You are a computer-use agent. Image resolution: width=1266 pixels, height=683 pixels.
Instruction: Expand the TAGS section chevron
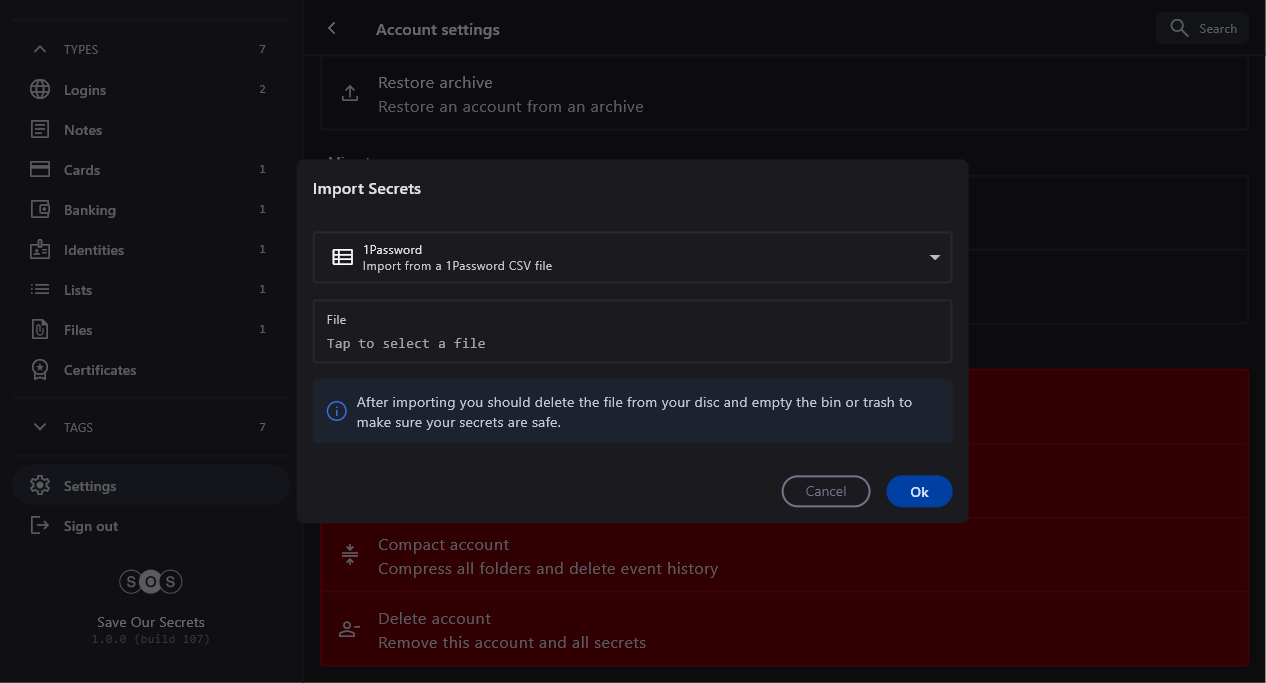pos(40,427)
